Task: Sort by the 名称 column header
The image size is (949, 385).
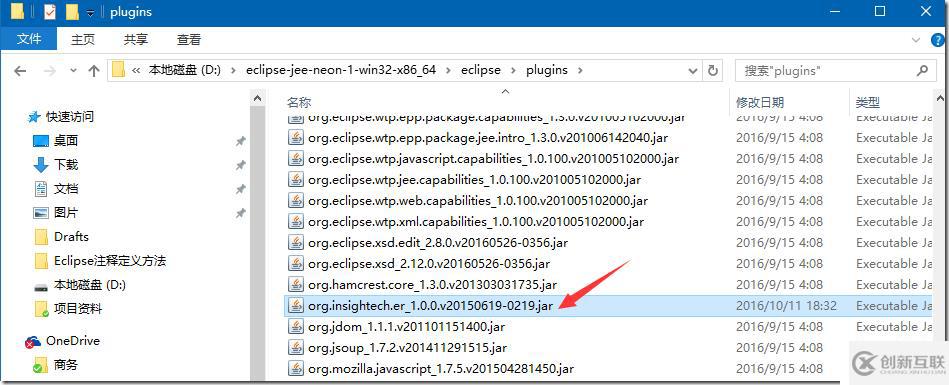Action: pyautogui.click(x=299, y=102)
